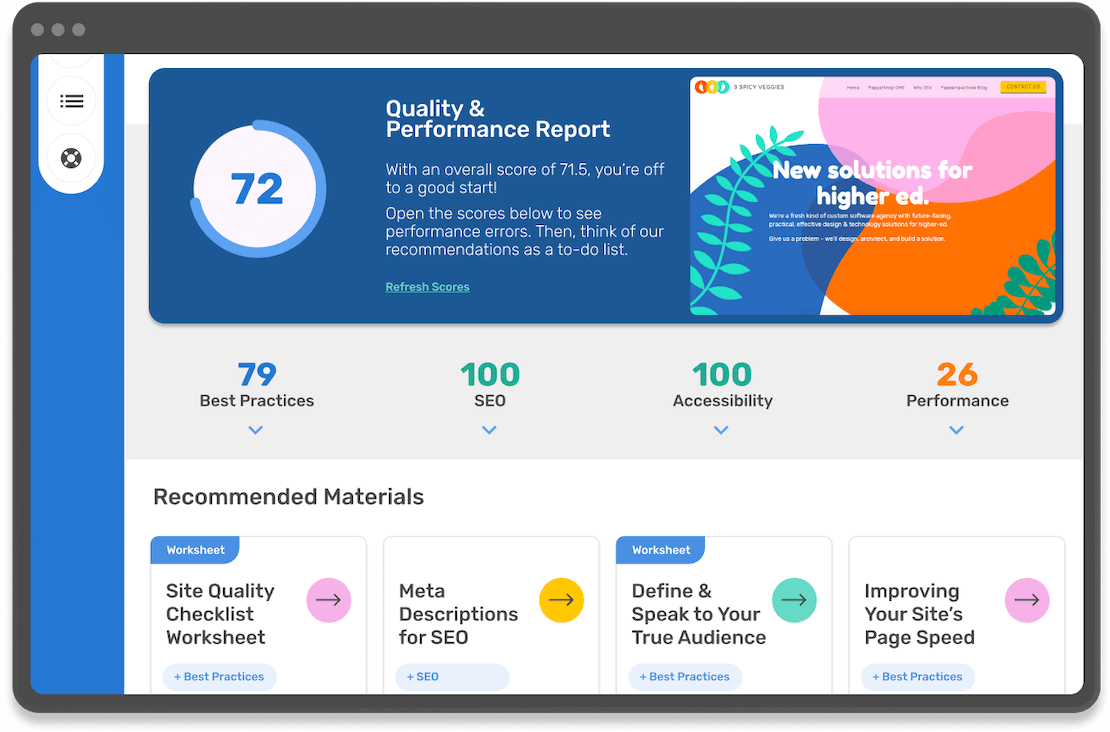Screen dimensions: 1110x732
Task: Expand the Accessibility score details
Action: tap(721, 430)
